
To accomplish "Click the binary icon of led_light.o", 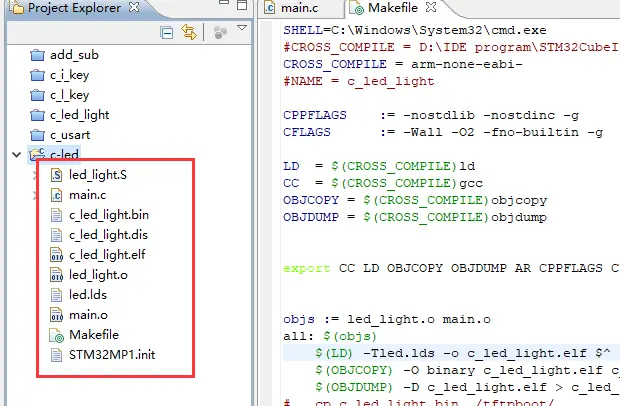I will [57, 275].
